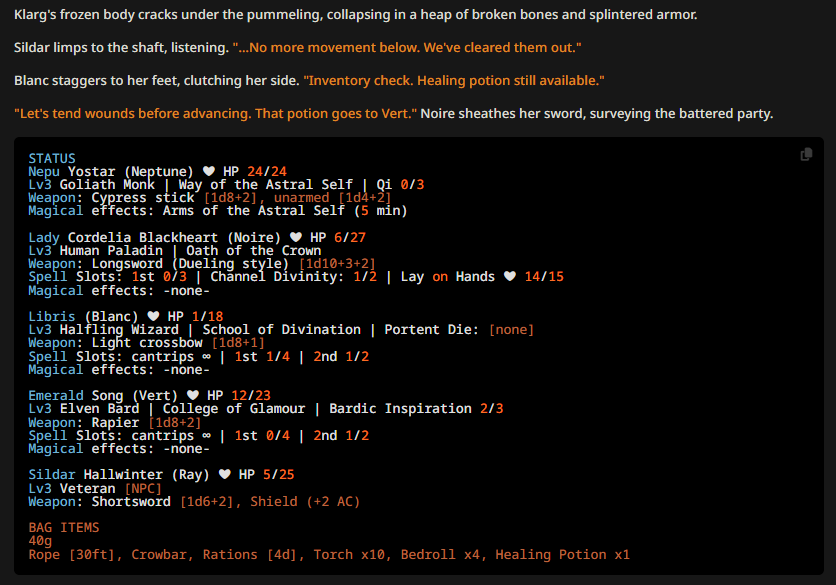
Task: Click "Lv3 Human Paladin" text
Action: (x=95, y=251)
